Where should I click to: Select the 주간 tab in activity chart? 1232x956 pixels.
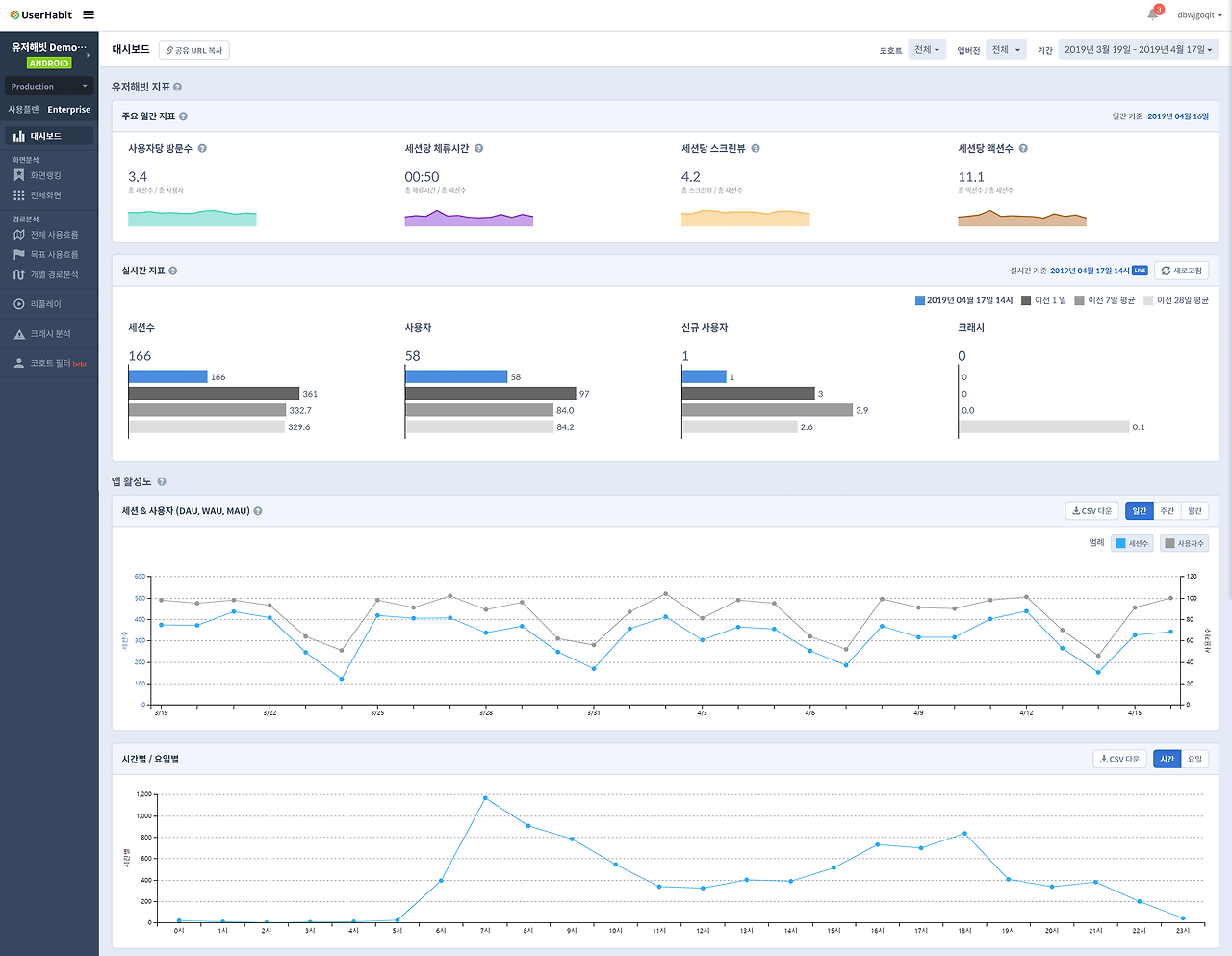1167,511
